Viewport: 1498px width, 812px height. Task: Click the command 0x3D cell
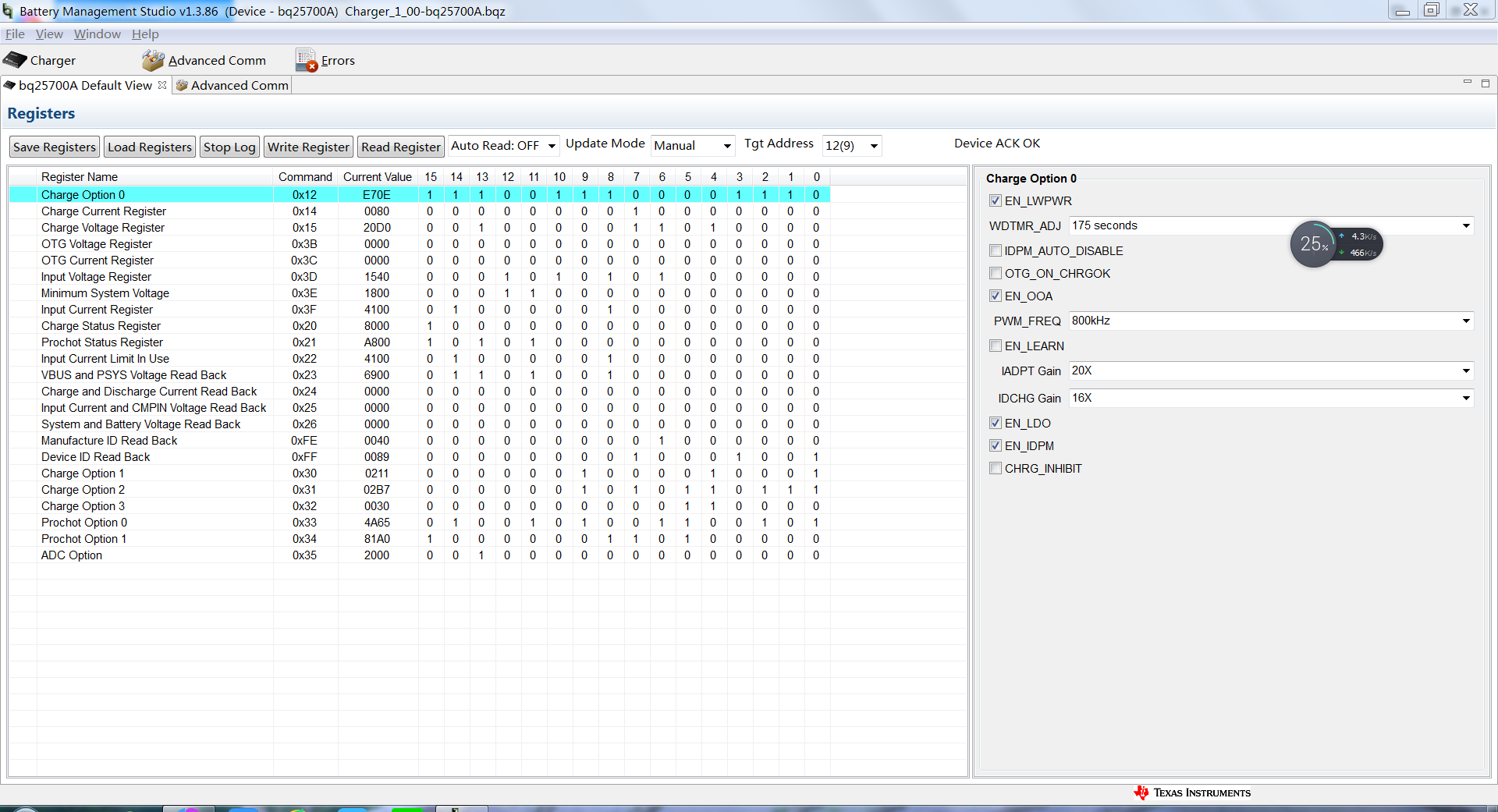click(x=304, y=277)
